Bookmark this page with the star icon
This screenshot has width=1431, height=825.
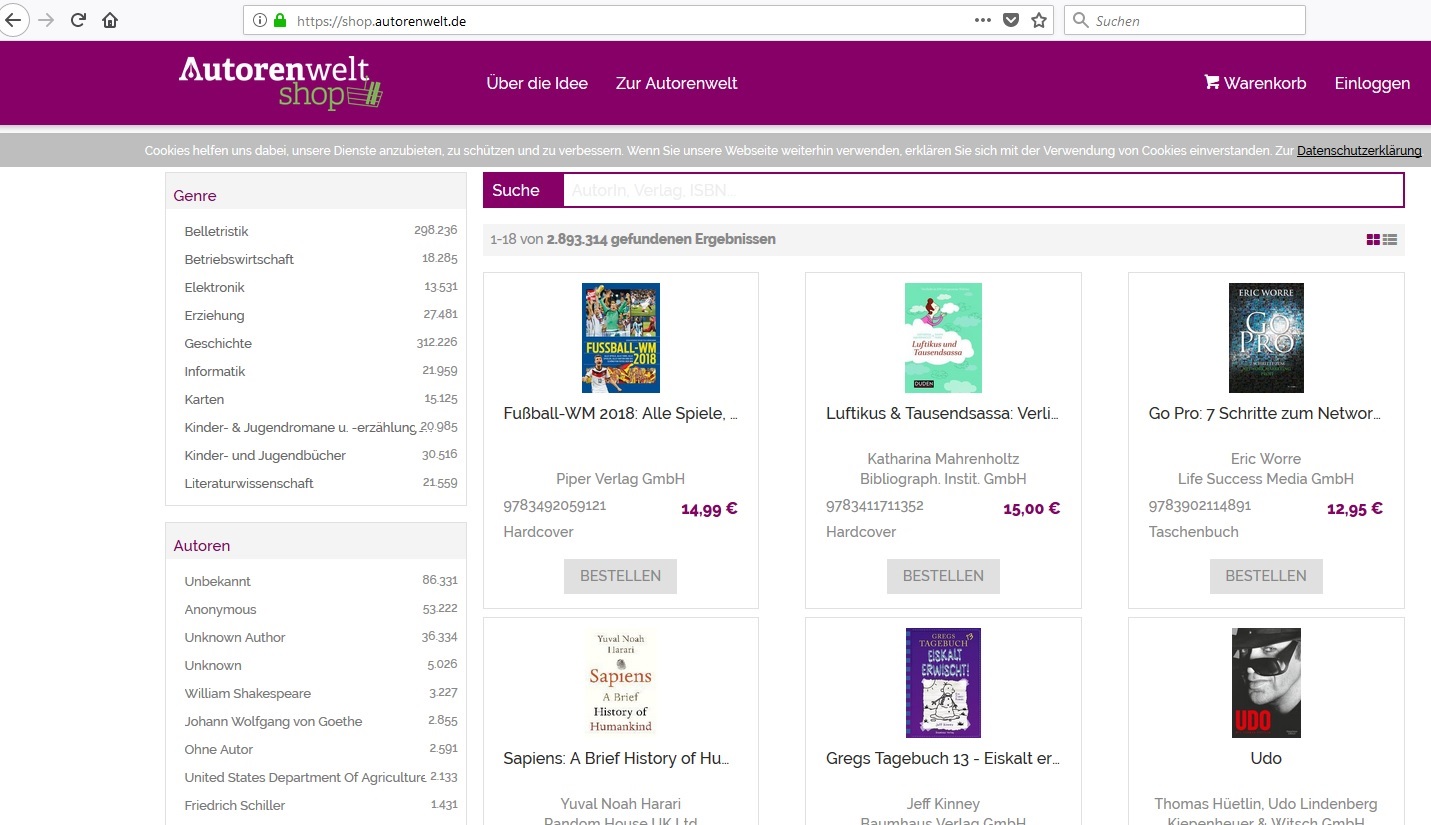[1039, 20]
